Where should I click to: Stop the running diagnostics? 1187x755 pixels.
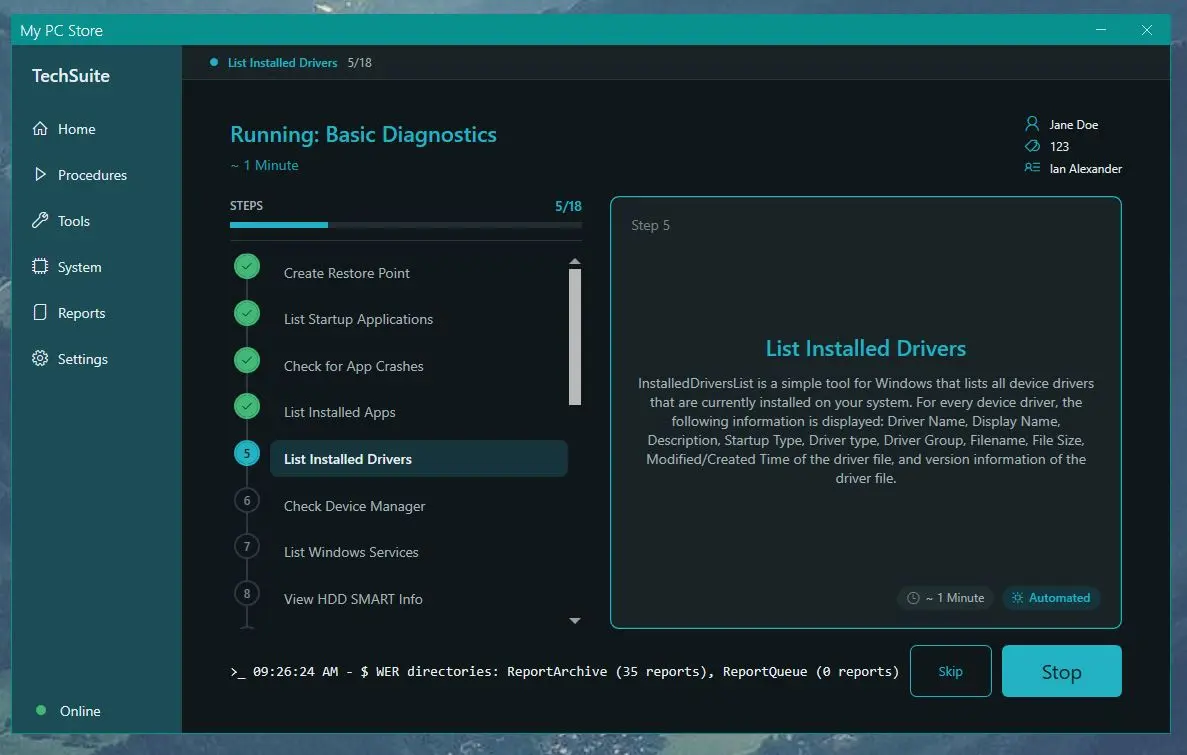pyautogui.click(x=1061, y=671)
